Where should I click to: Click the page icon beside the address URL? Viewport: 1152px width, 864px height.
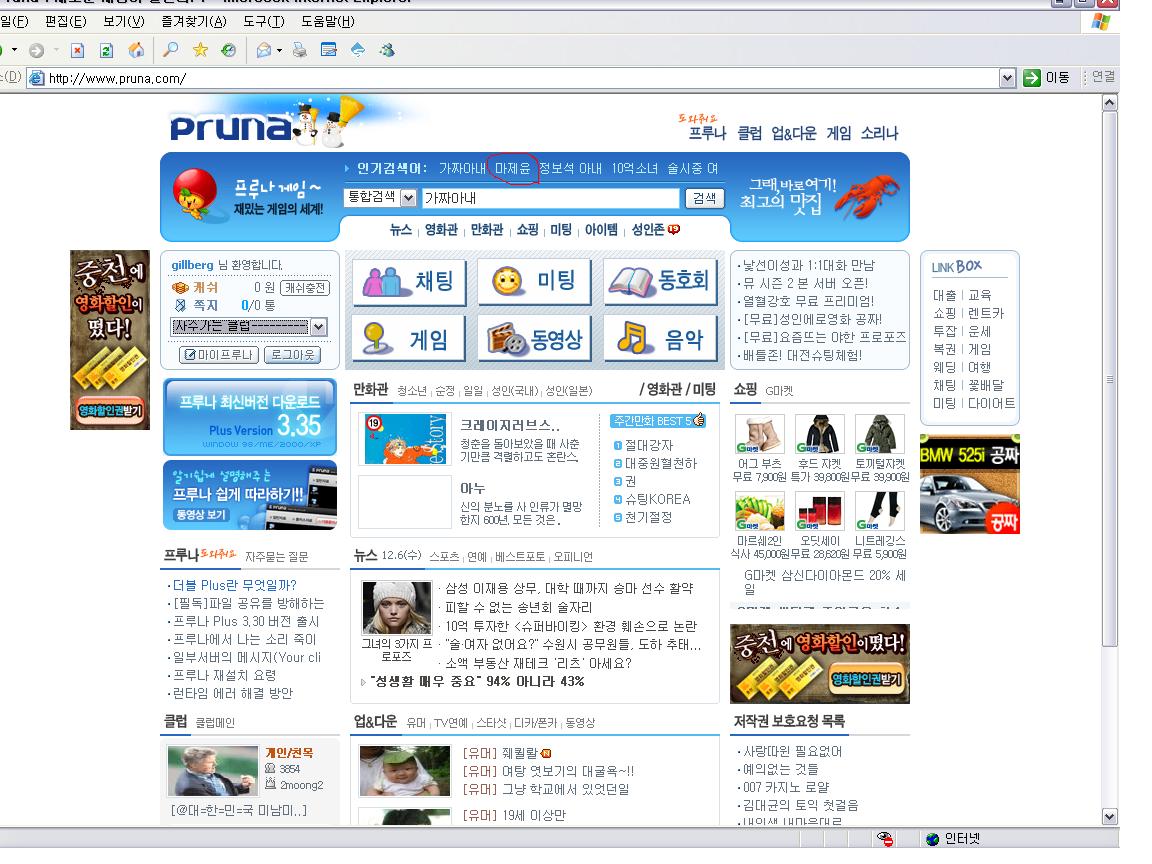point(37,78)
